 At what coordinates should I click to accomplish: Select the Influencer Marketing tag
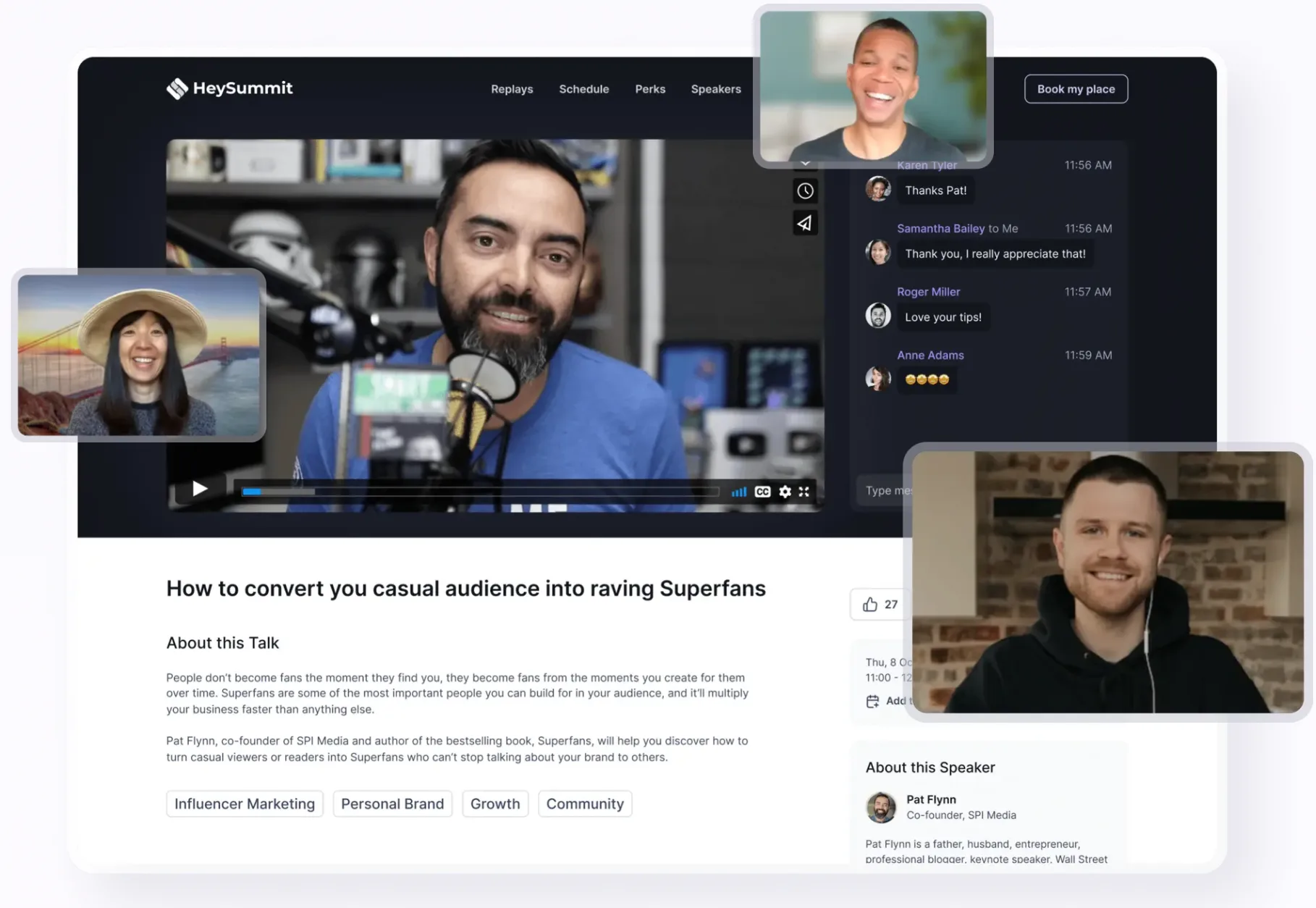(x=244, y=804)
